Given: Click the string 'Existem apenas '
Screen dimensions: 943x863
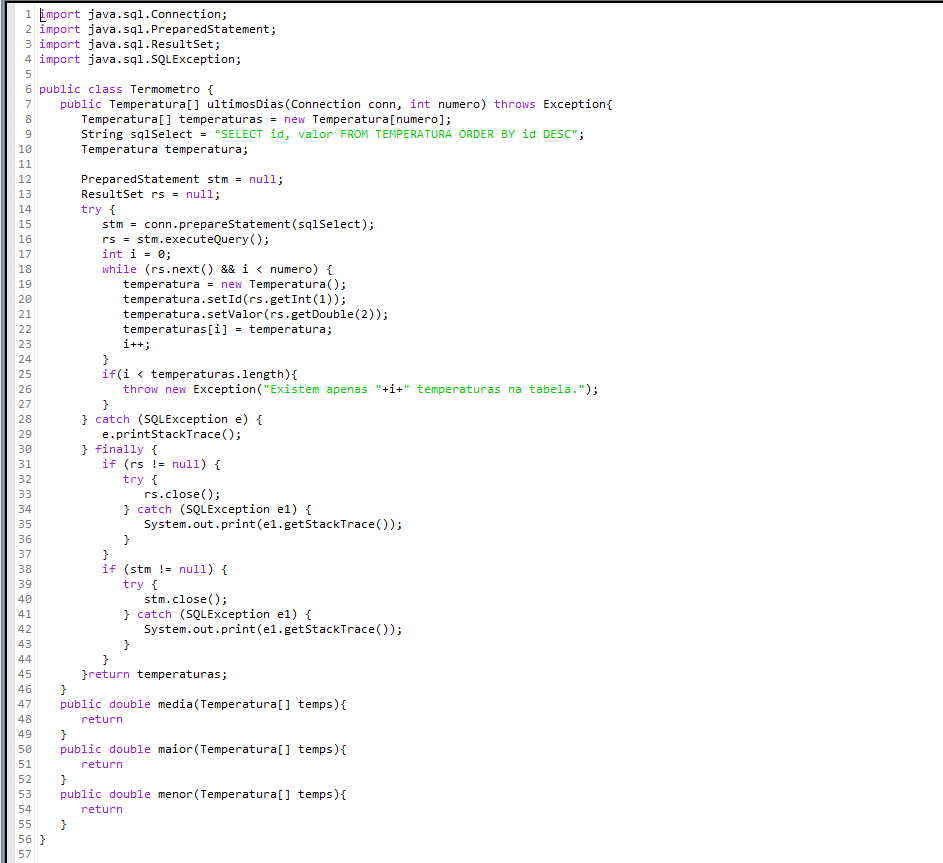Looking at the screenshot, I should tap(319, 390).
